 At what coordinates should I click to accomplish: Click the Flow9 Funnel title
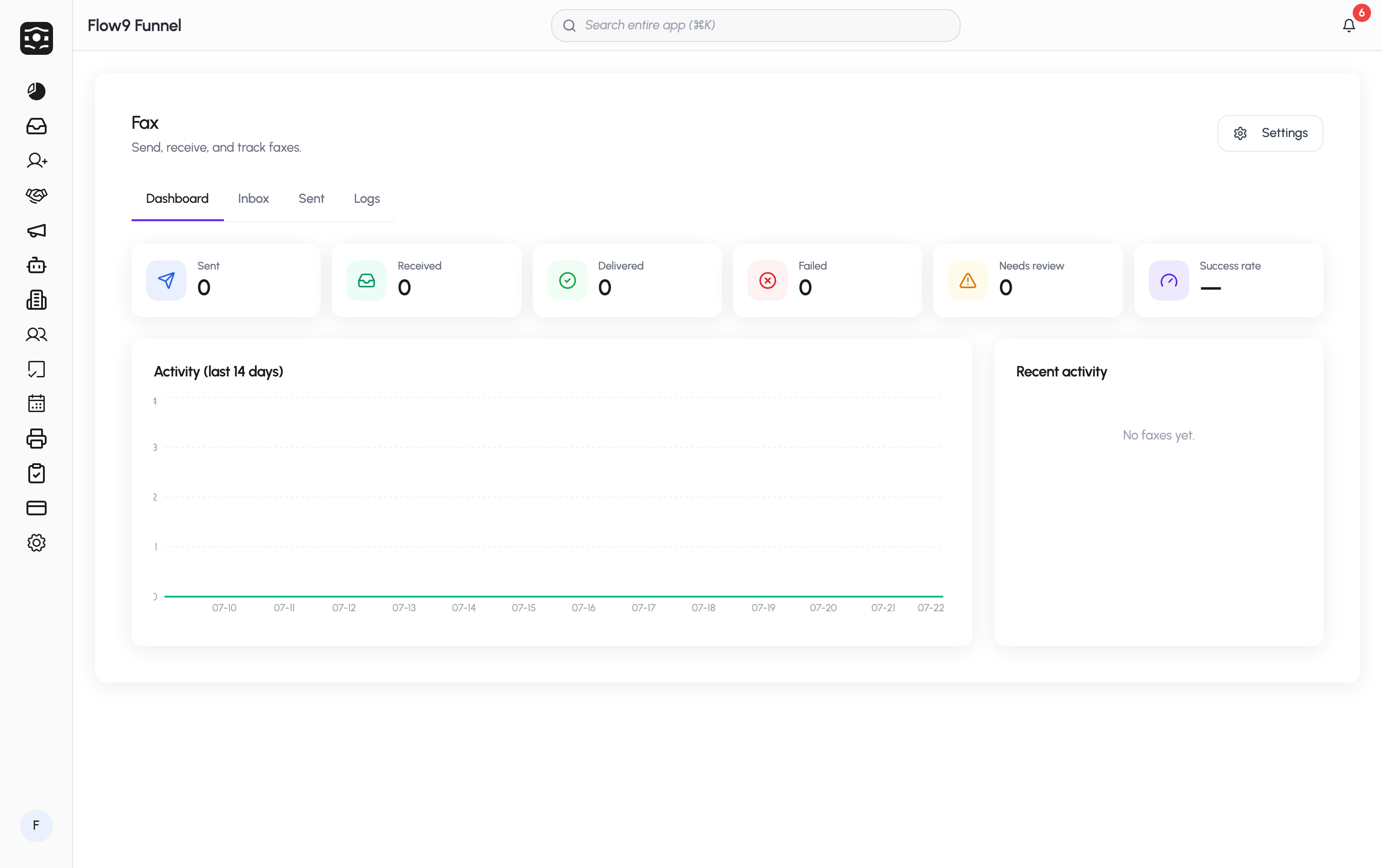coord(134,25)
